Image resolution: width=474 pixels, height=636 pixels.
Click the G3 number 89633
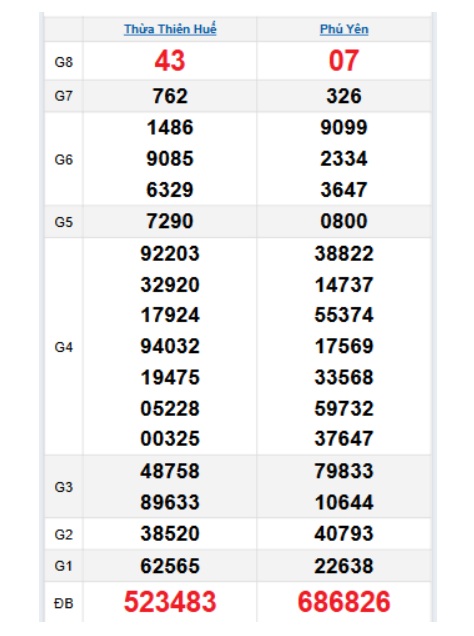coord(170,502)
